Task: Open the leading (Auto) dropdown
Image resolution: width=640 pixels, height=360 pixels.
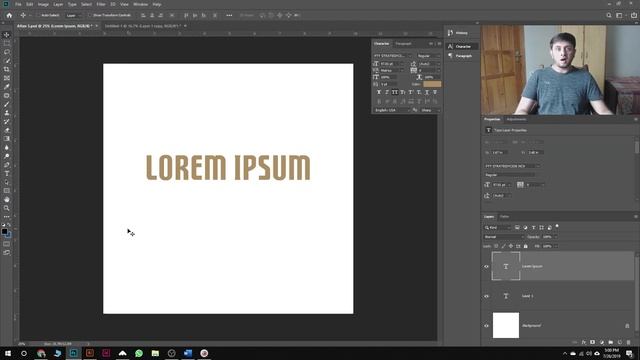Action: click(429, 64)
